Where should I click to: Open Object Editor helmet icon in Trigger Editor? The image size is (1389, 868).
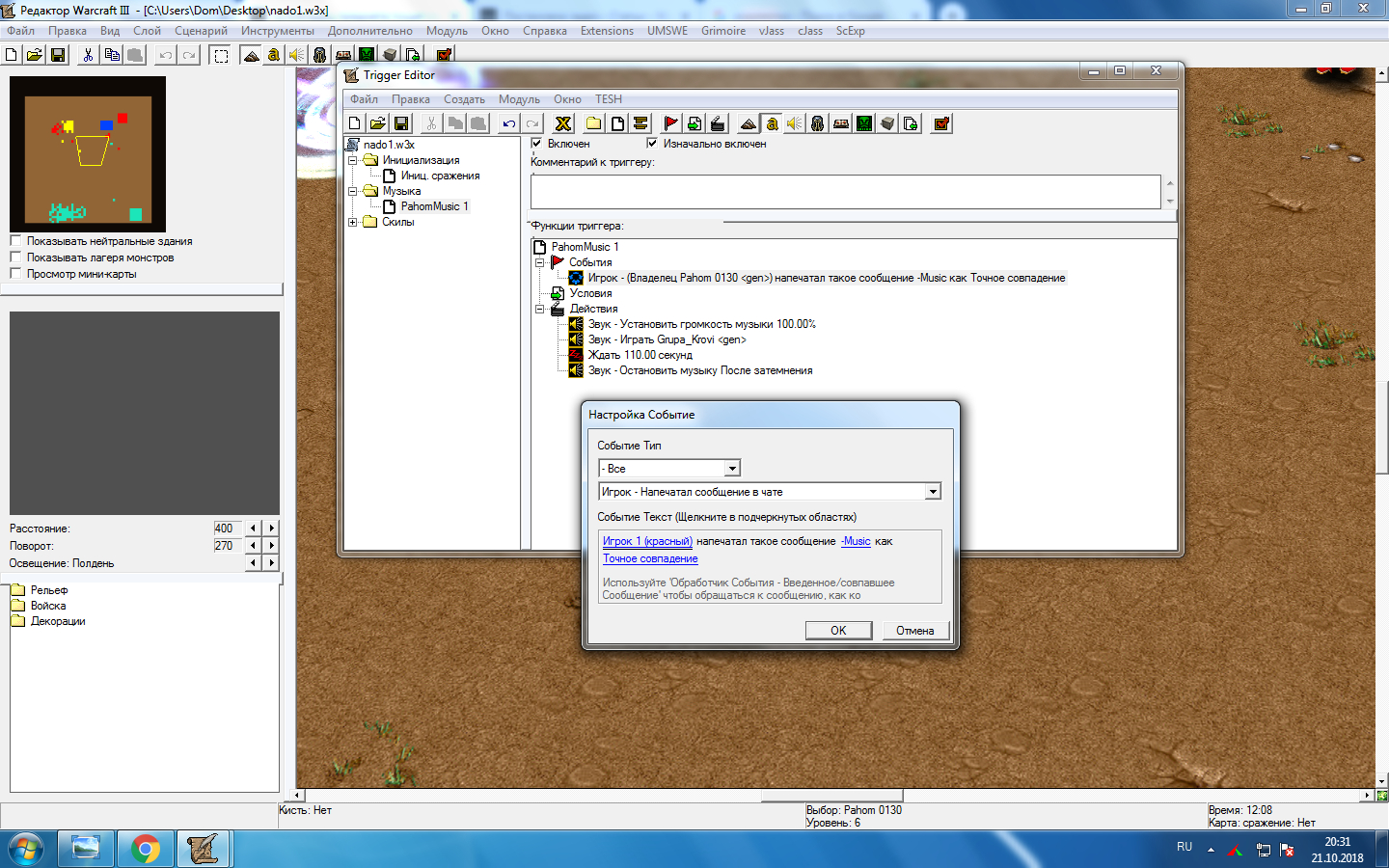pyautogui.click(x=818, y=123)
